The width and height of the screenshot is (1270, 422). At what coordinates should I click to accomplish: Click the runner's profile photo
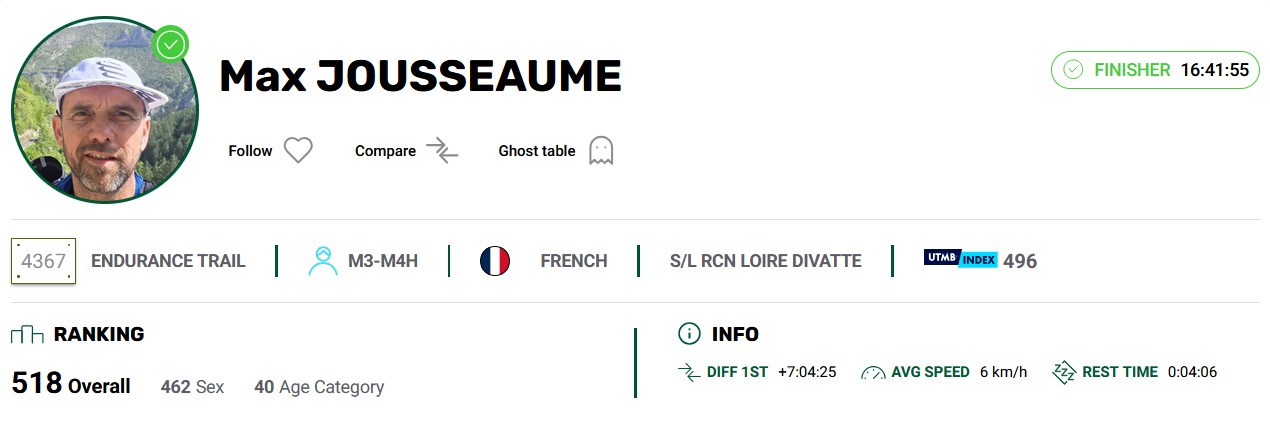[x=105, y=111]
